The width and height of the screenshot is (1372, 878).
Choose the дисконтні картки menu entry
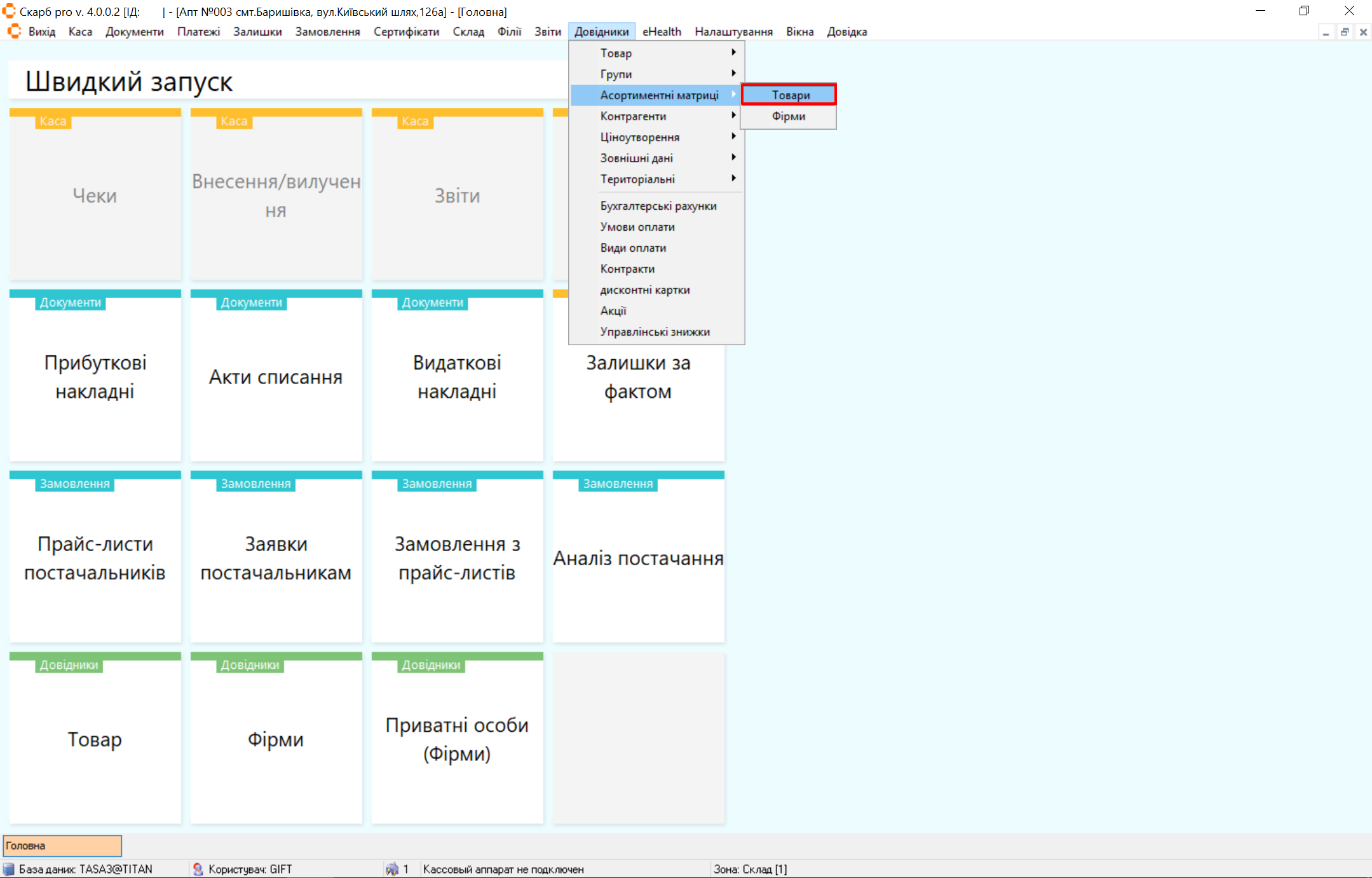click(x=644, y=289)
